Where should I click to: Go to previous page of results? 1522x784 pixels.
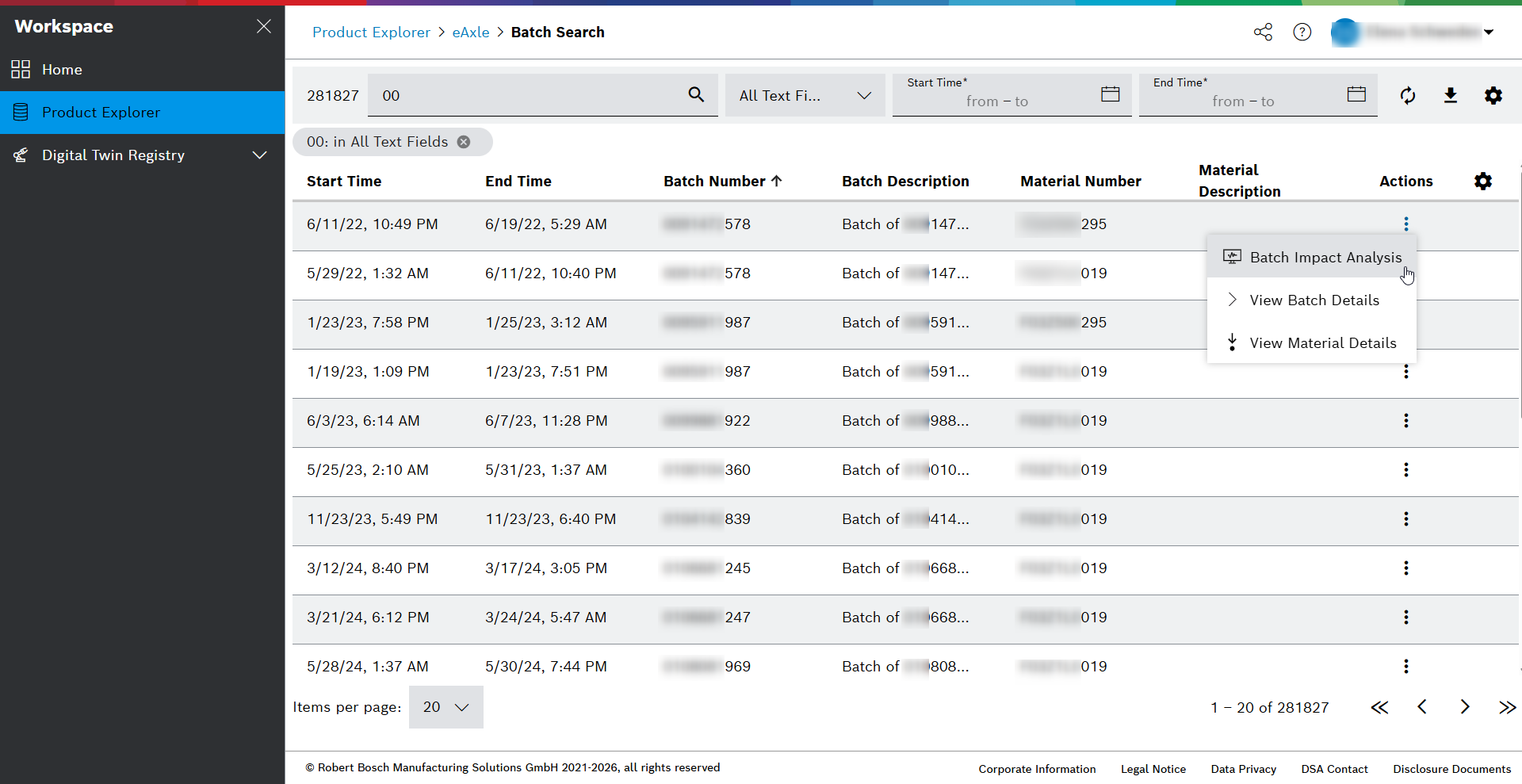click(1422, 707)
